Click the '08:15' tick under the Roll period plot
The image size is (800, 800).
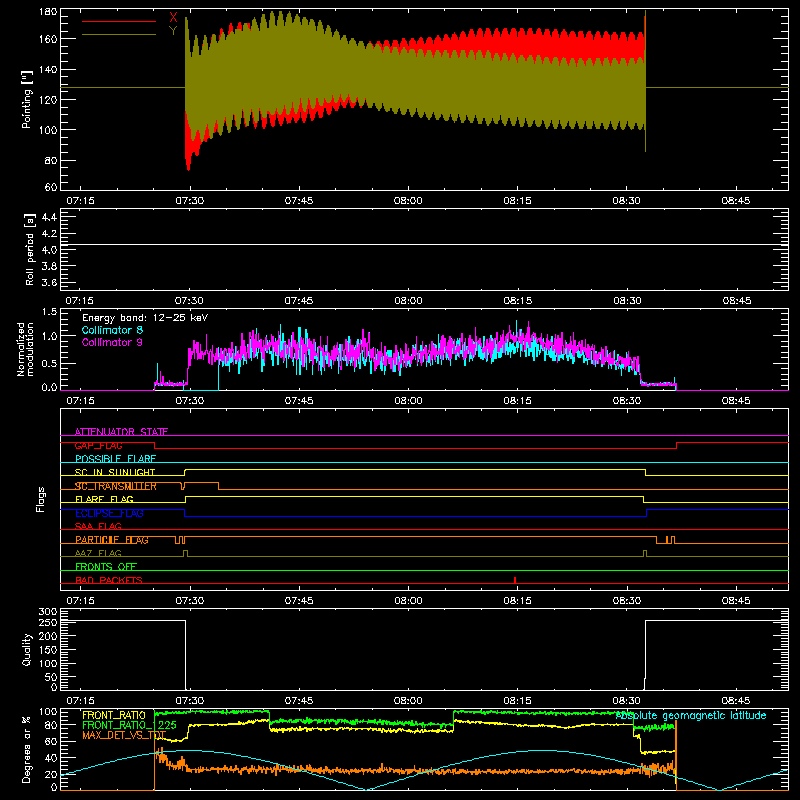[x=517, y=301]
